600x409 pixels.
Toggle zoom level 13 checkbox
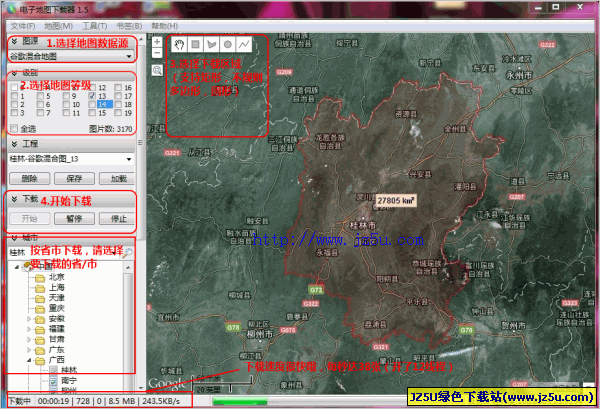(x=92, y=96)
